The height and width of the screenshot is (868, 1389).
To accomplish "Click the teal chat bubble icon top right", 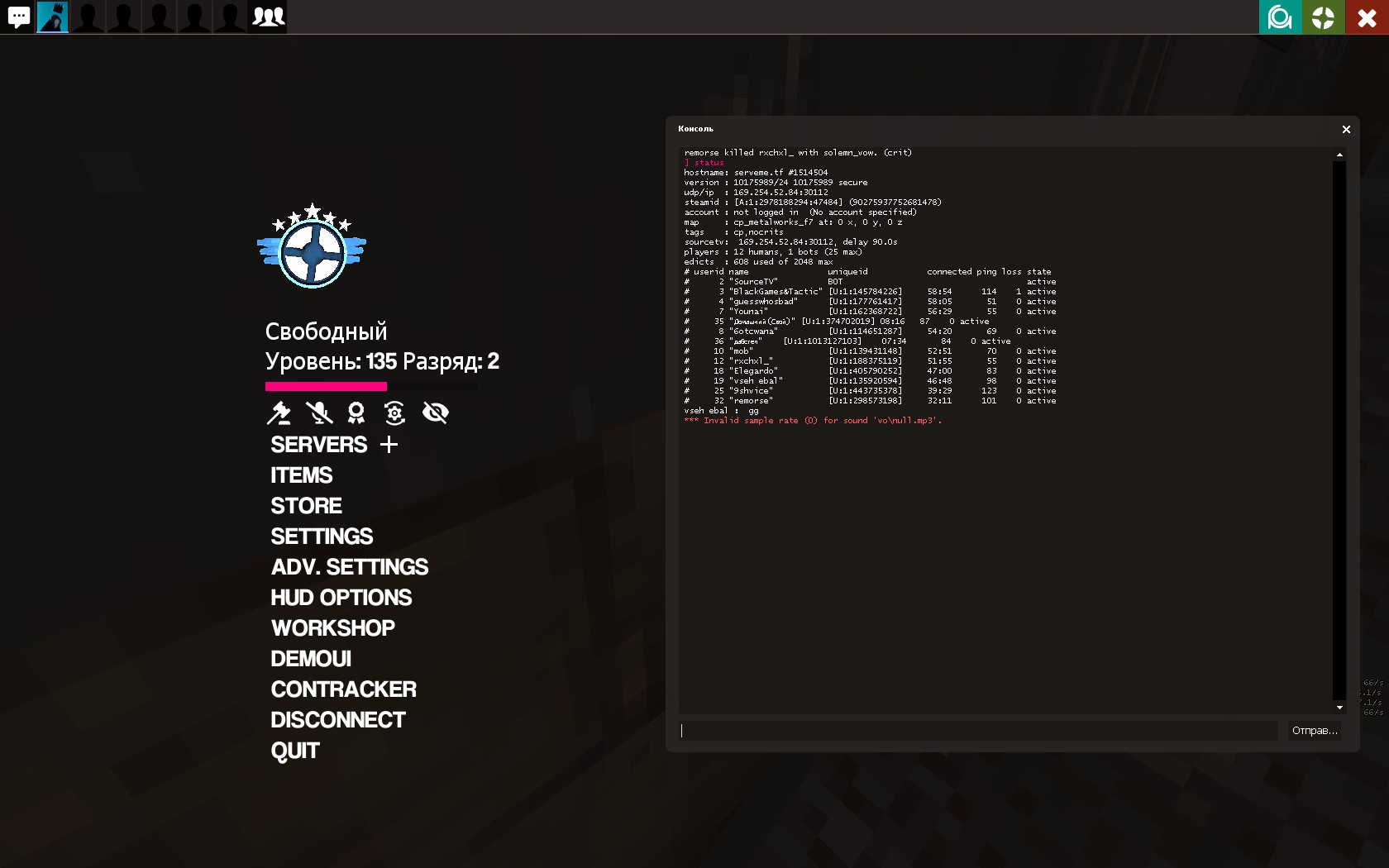I will click(1280, 17).
